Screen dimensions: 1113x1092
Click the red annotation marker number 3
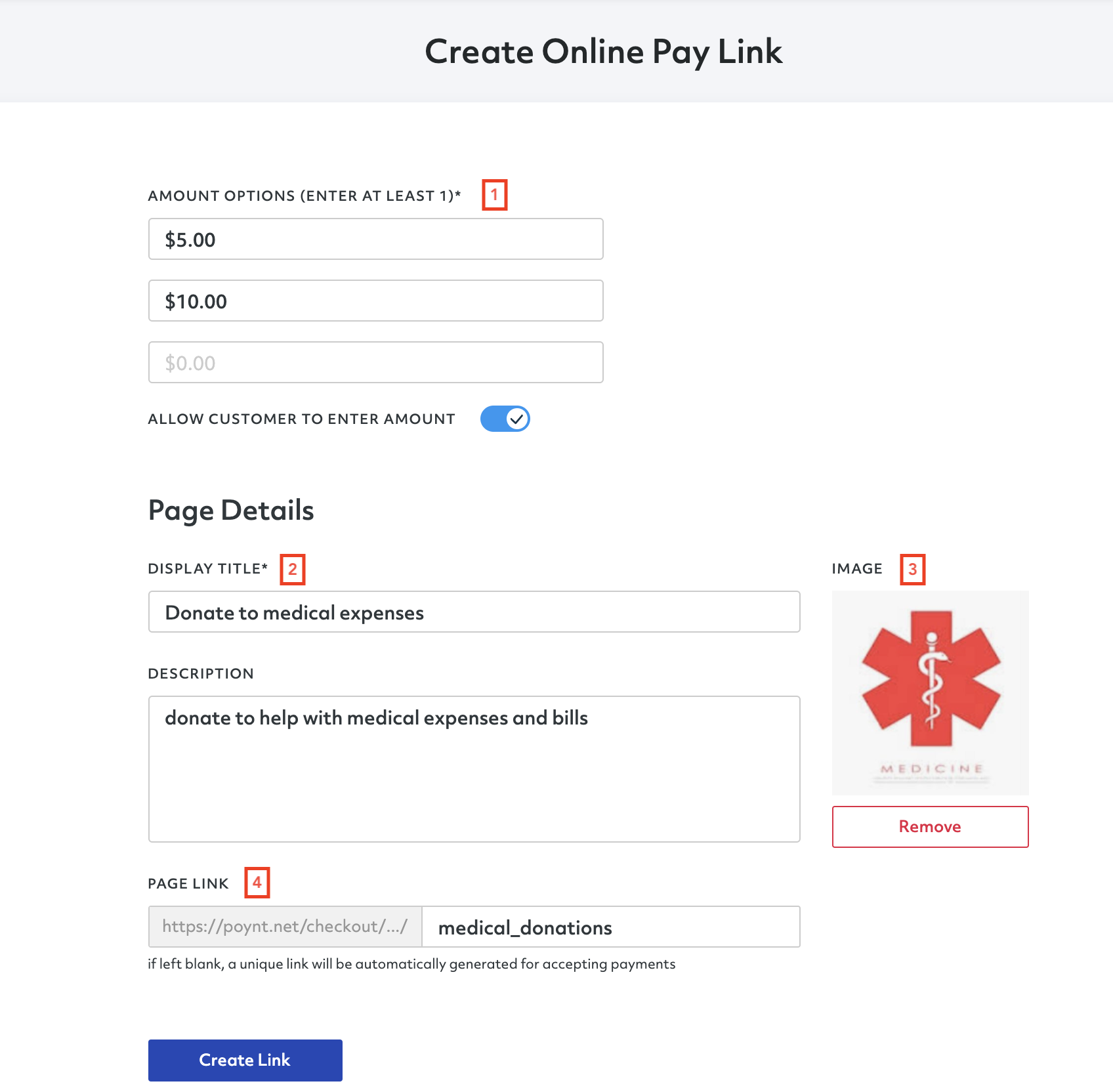point(912,569)
